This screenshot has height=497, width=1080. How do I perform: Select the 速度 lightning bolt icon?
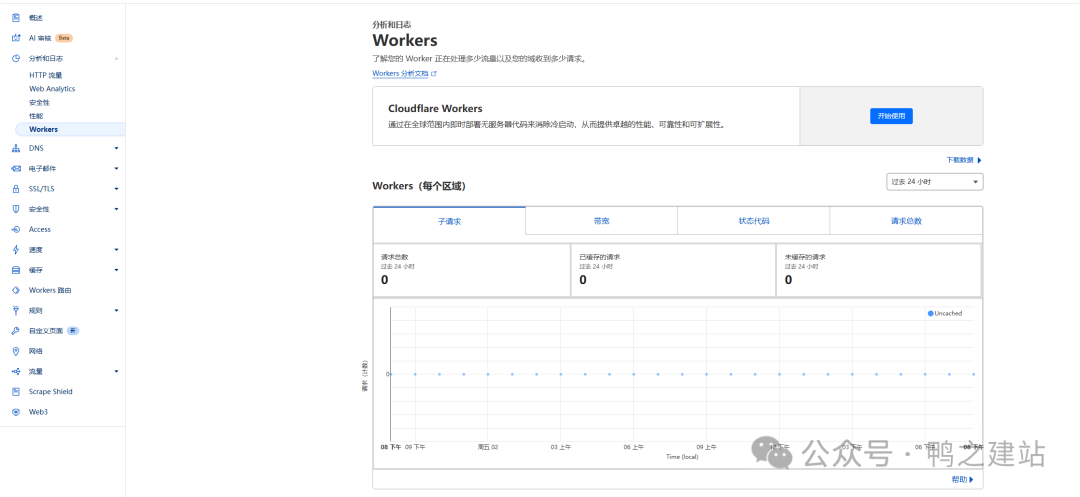pyautogui.click(x=16, y=249)
